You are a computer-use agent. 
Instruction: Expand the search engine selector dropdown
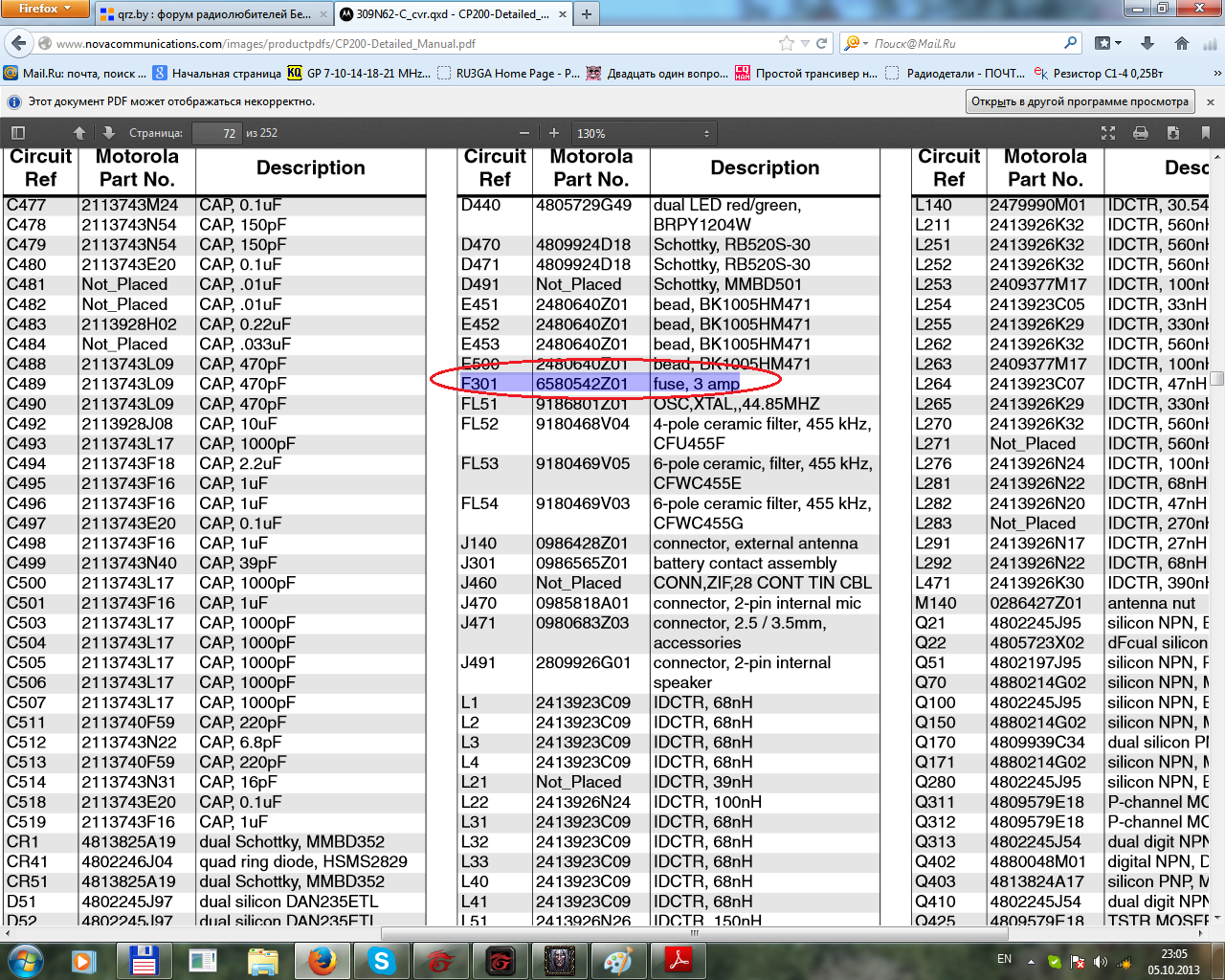[856, 43]
